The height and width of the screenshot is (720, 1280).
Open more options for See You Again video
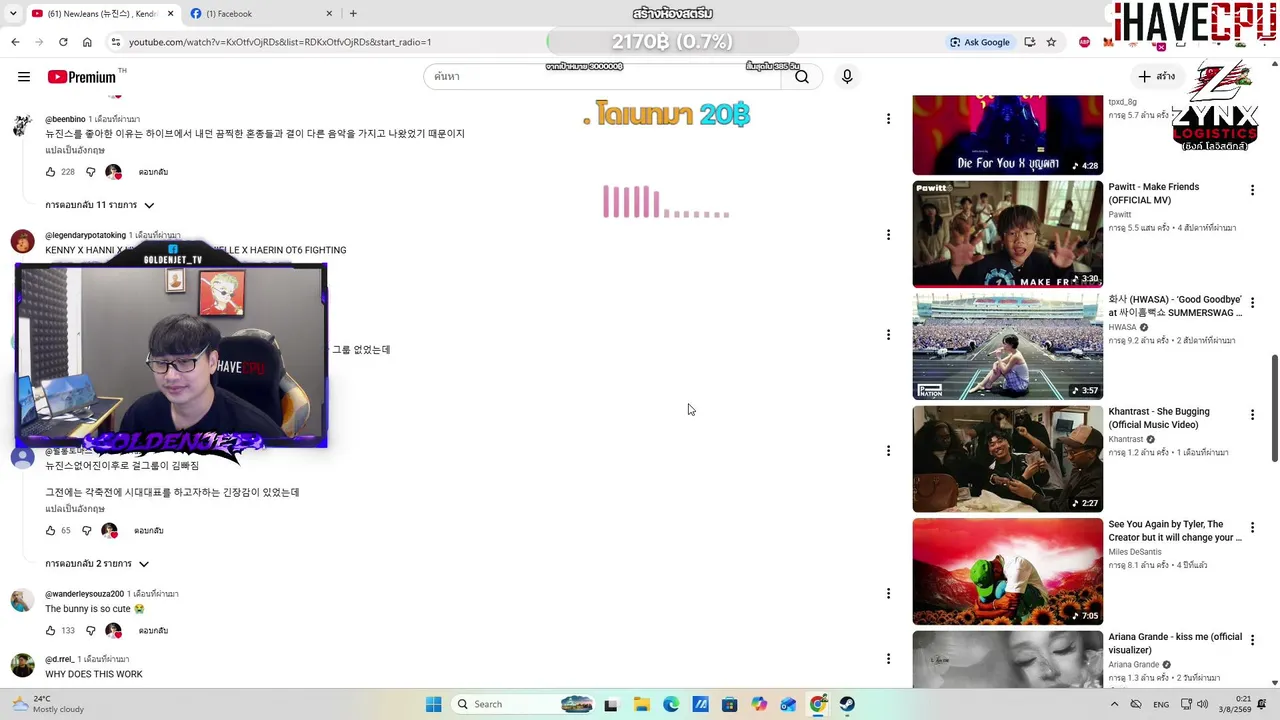1252,528
